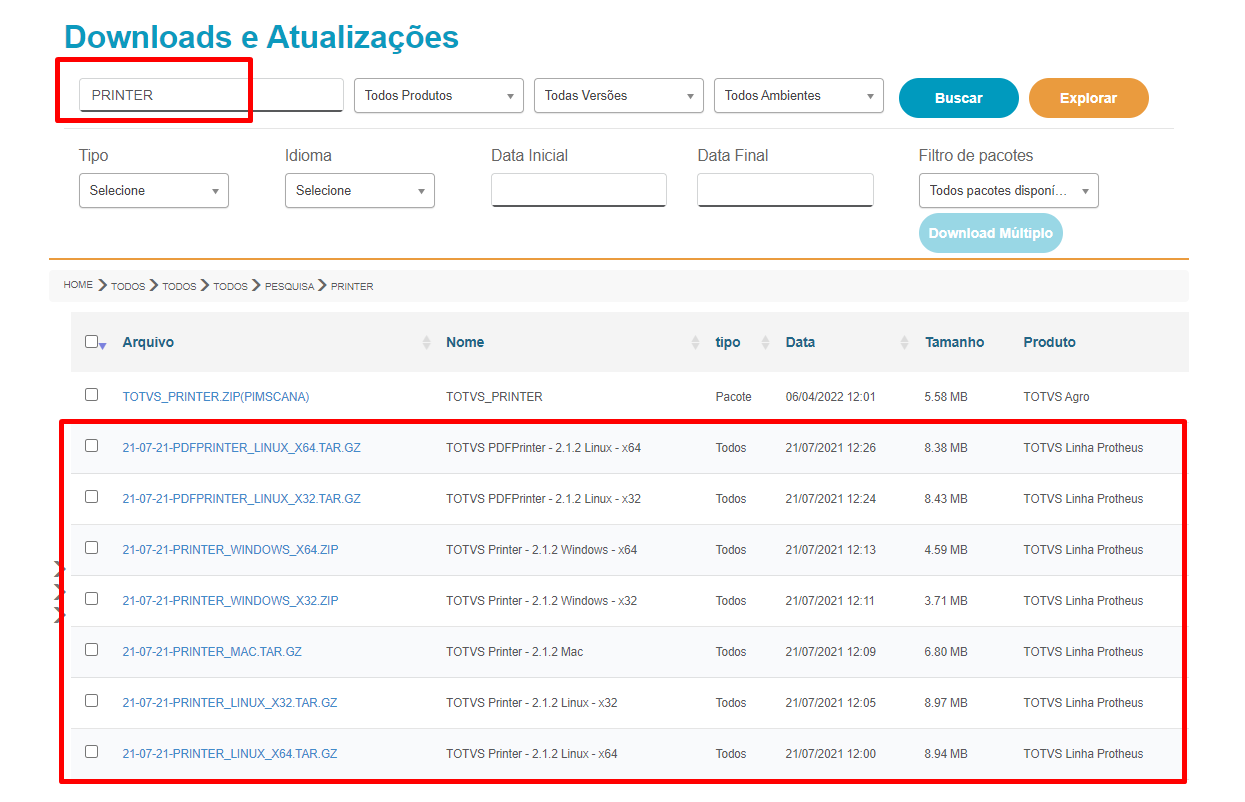Open the 21-07-21-PRINTER_WINDOWS_X32.ZIP link
This screenshot has width=1245, height=802.
pyautogui.click(x=230, y=601)
